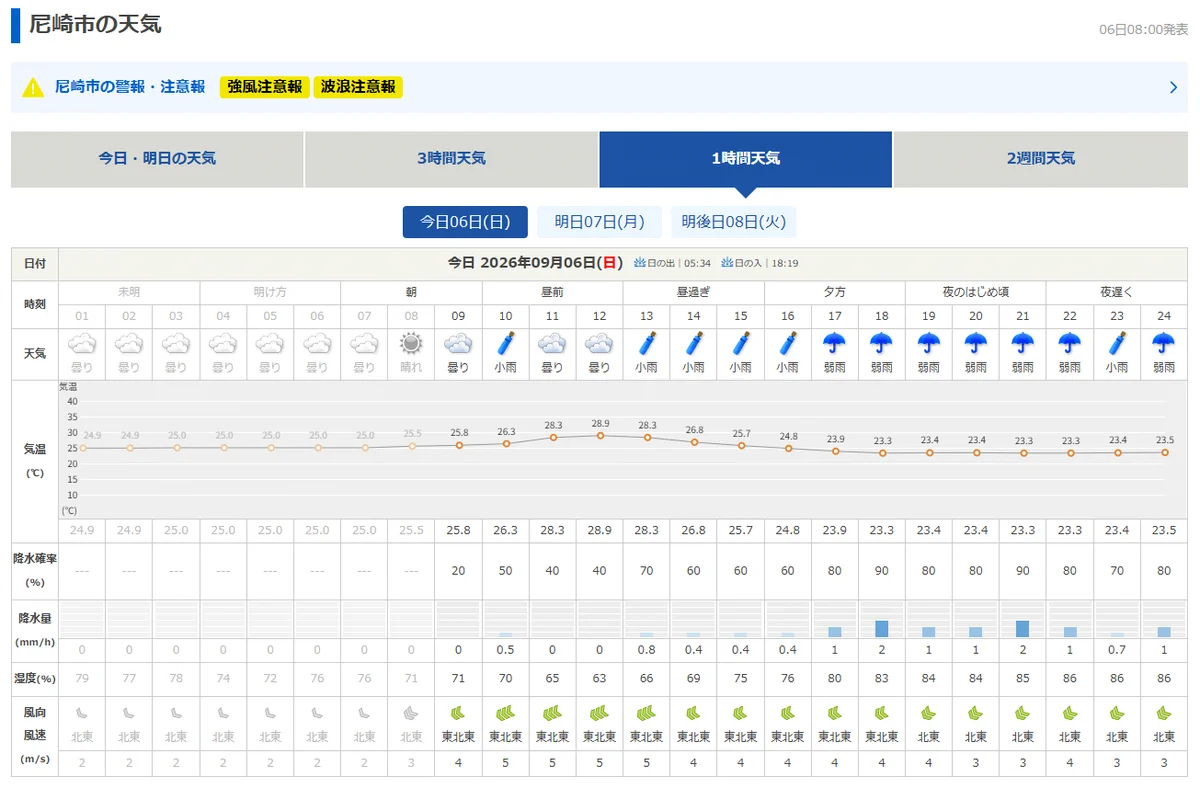Click the 21 o'clock precipitation bar
Screen dimensions: 1200x788
click(1023, 629)
